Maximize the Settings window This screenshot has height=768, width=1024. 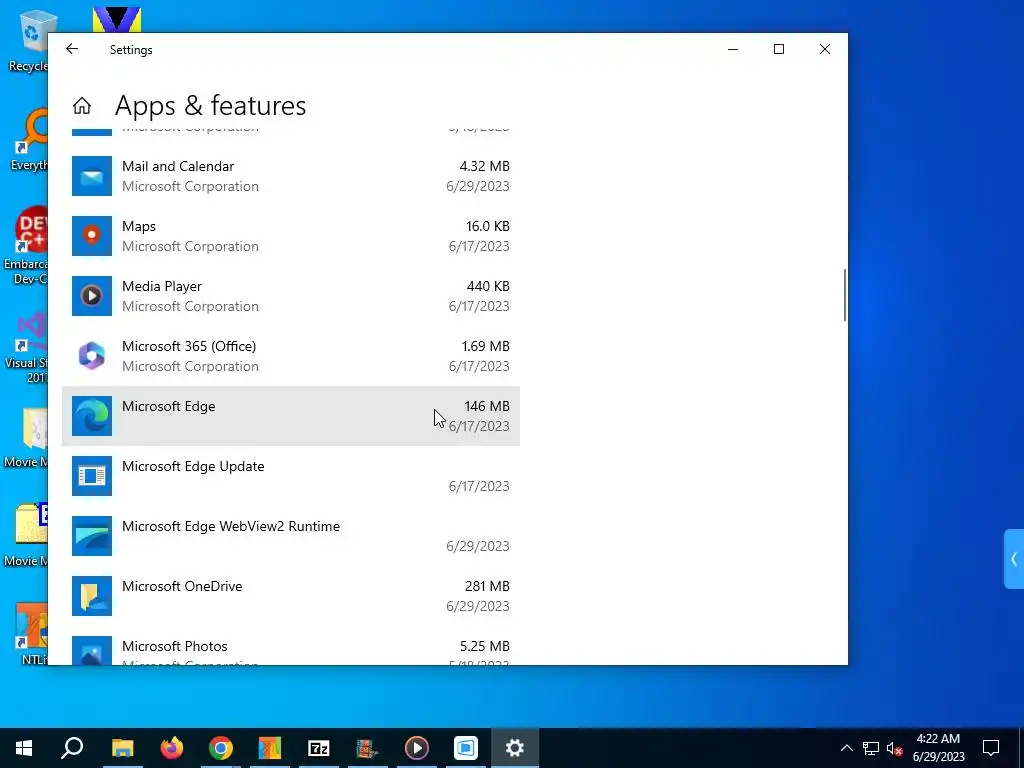778,49
